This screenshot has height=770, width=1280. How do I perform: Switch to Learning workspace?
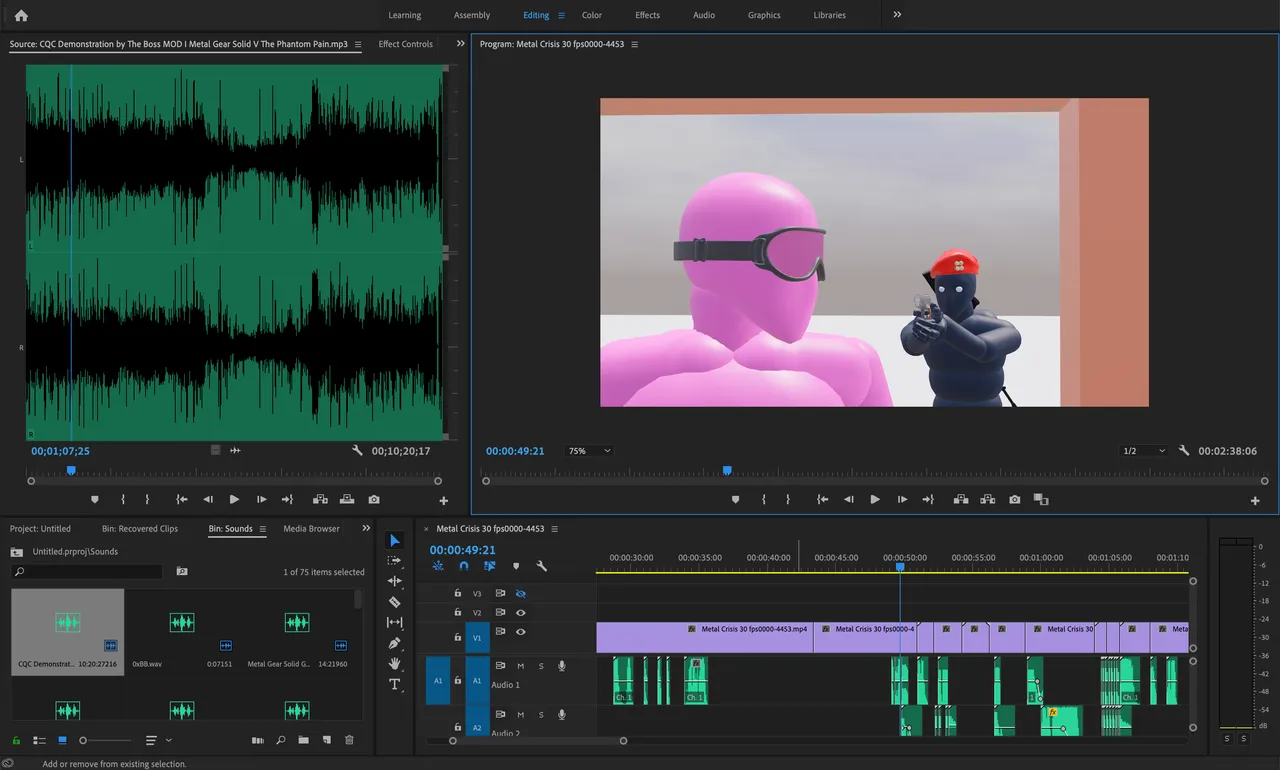(405, 15)
